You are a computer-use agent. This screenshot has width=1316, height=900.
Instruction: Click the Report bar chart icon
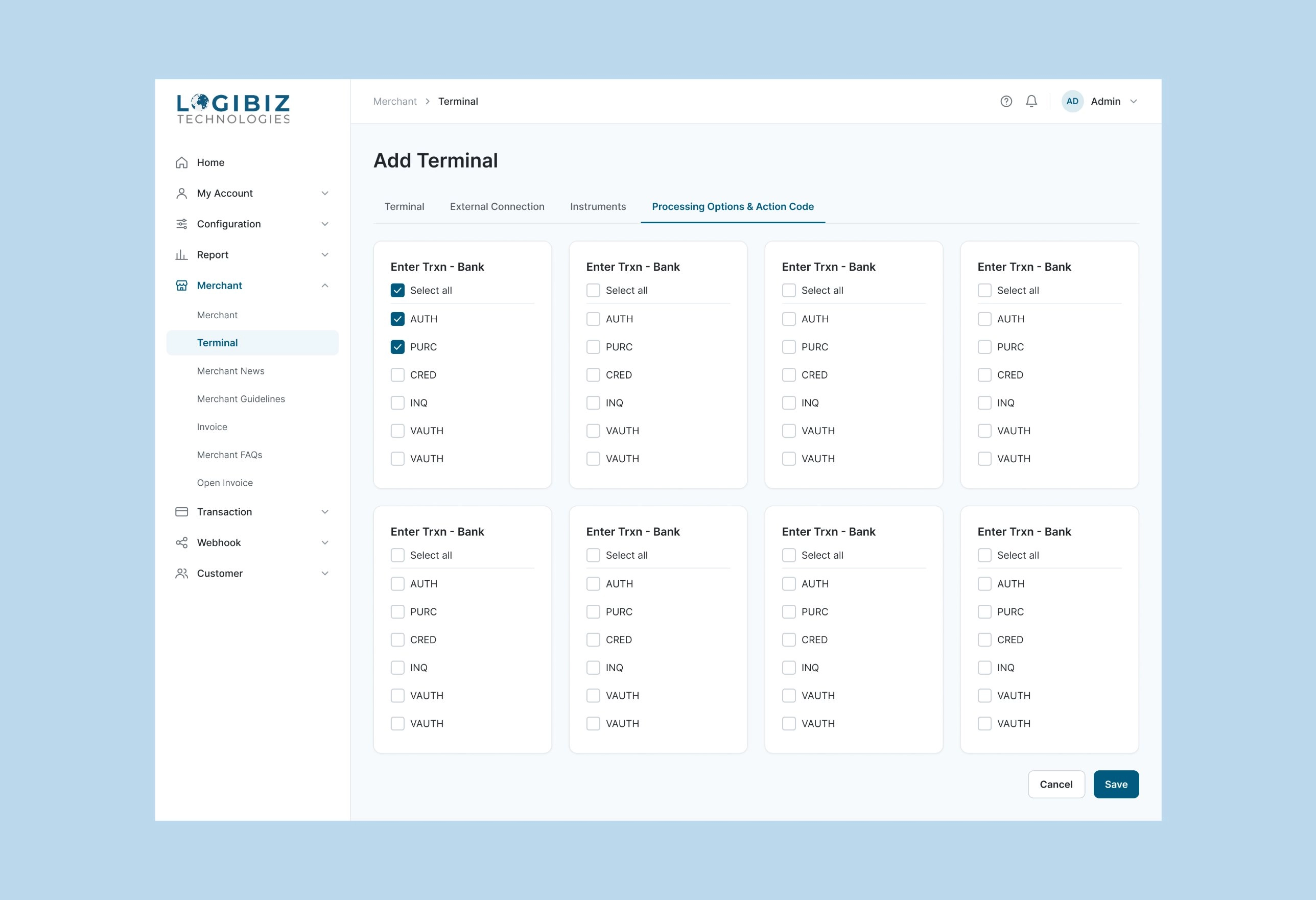point(181,255)
